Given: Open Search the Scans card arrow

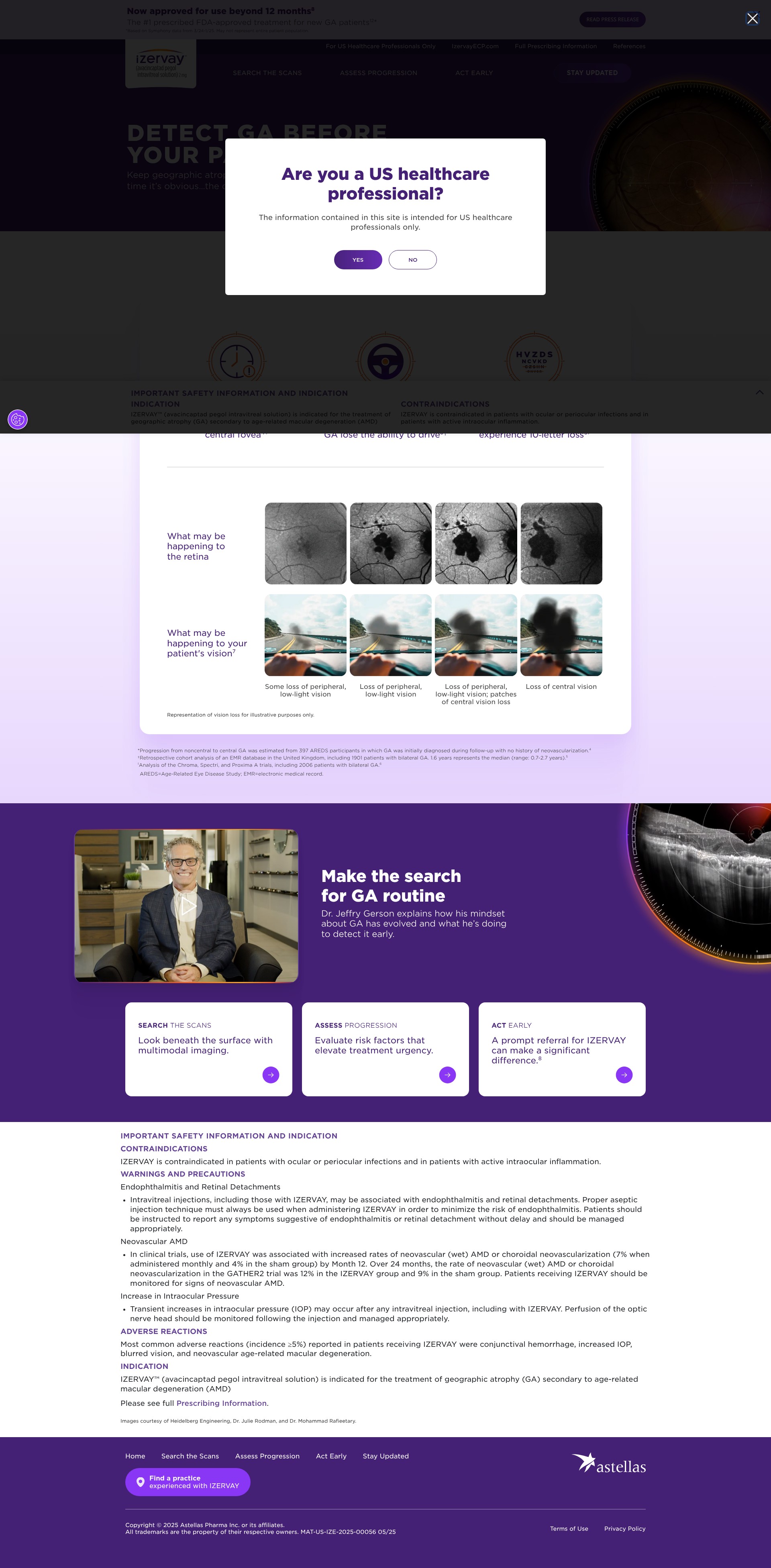Looking at the screenshot, I should 271,1075.
